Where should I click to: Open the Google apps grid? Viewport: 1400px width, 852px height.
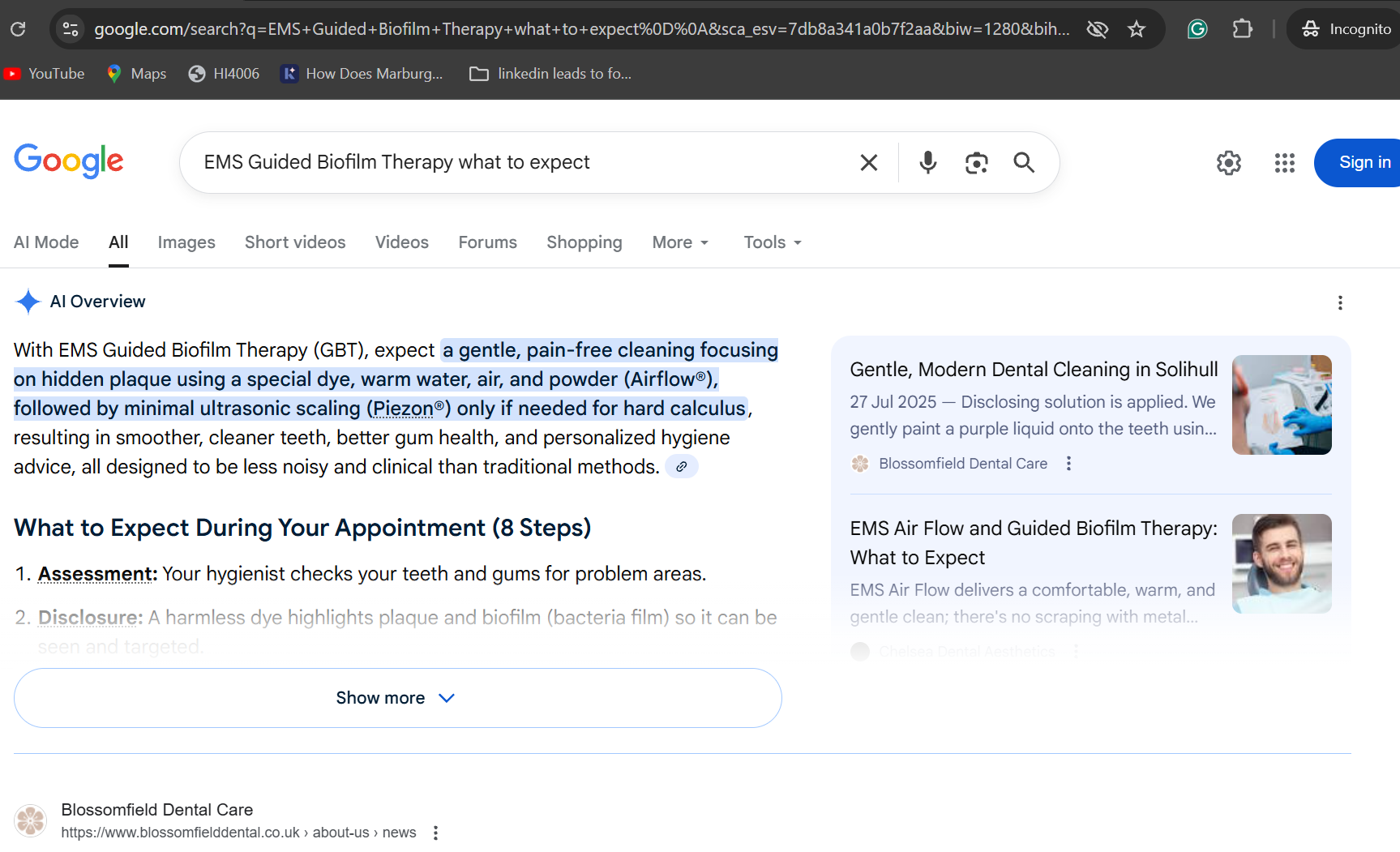1285,163
